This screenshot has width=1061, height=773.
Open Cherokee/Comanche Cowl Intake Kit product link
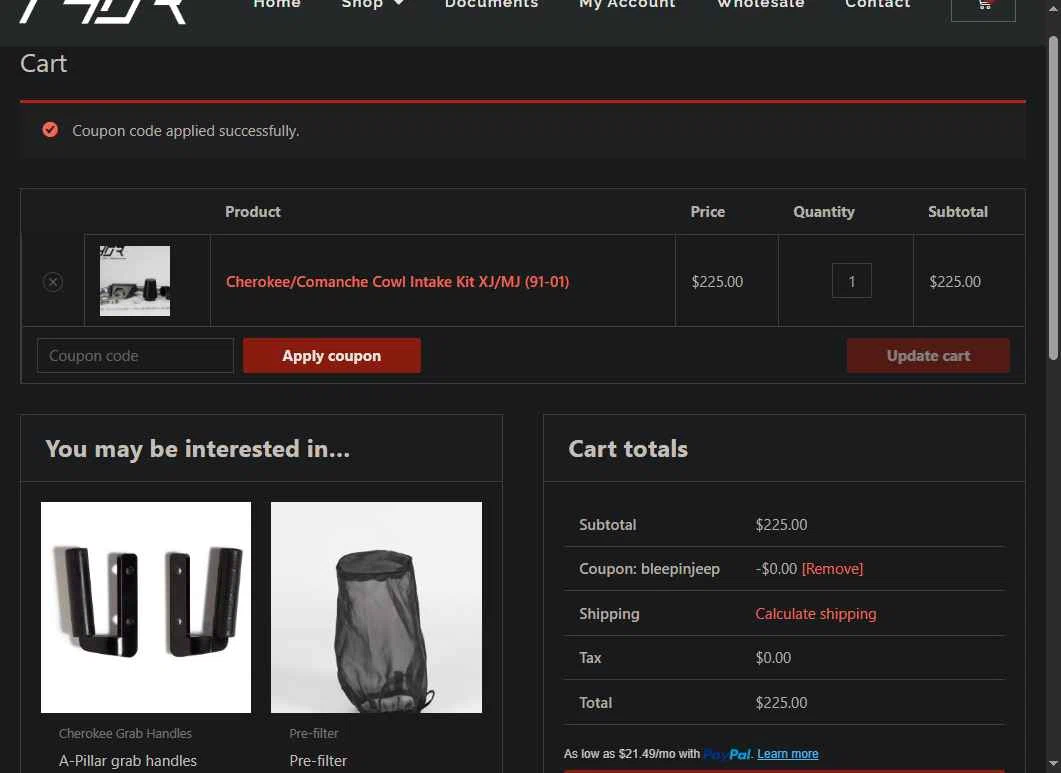397,282
